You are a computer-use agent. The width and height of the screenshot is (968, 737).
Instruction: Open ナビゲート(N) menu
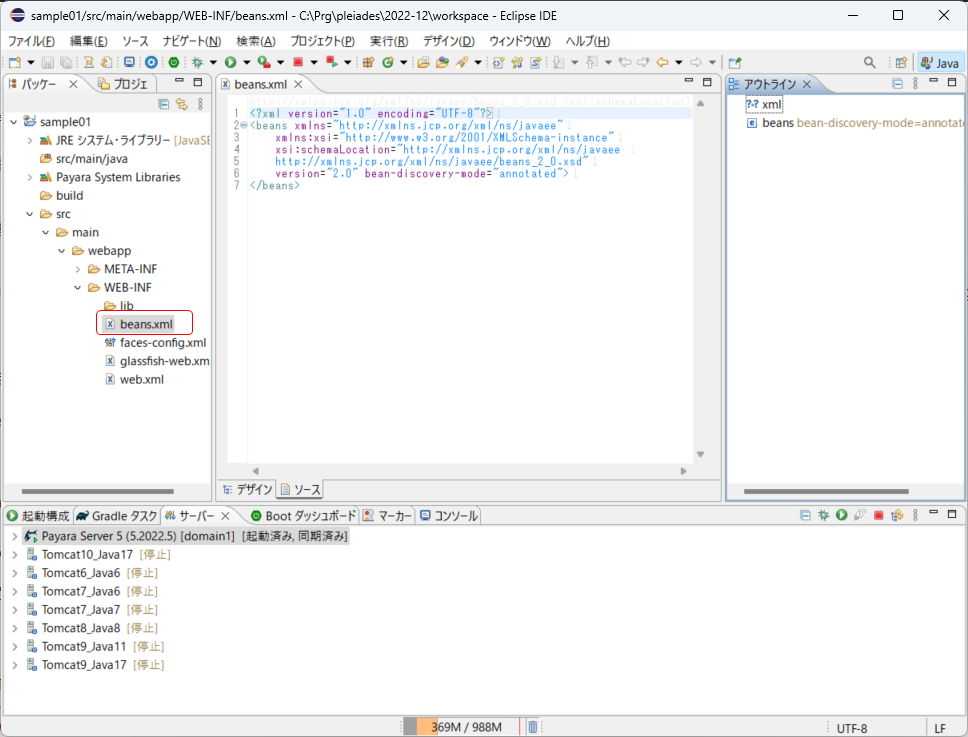(x=191, y=41)
